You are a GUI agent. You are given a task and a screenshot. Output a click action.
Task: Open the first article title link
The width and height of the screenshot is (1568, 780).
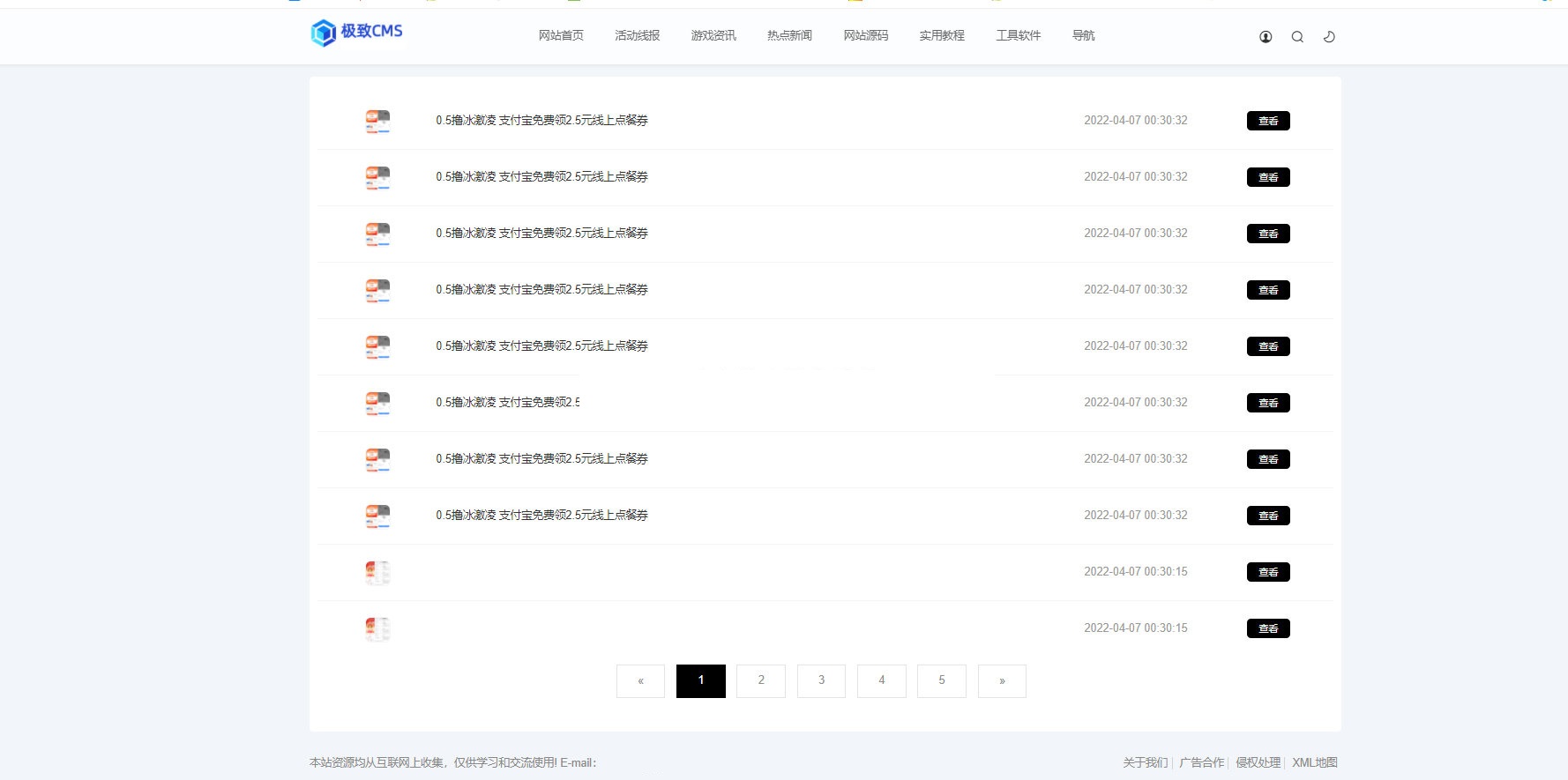click(541, 121)
